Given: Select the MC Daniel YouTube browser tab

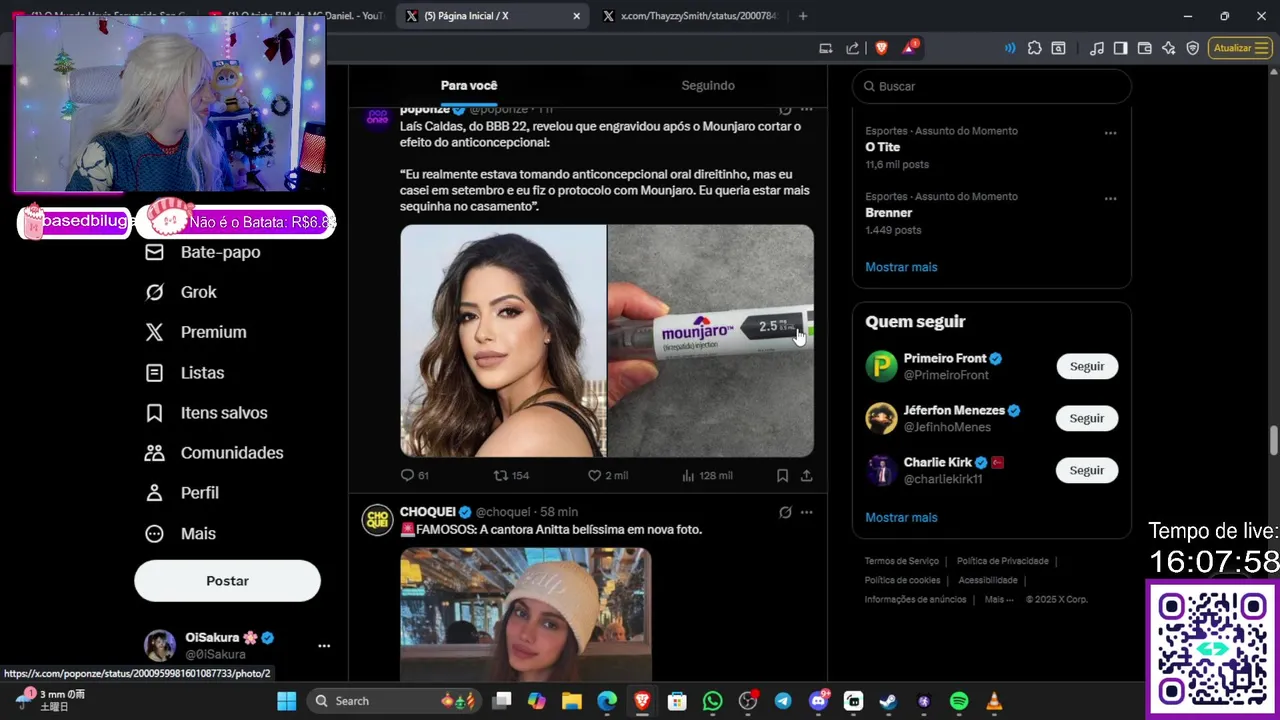Looking at the screenshot, I should tap(295, 16).
